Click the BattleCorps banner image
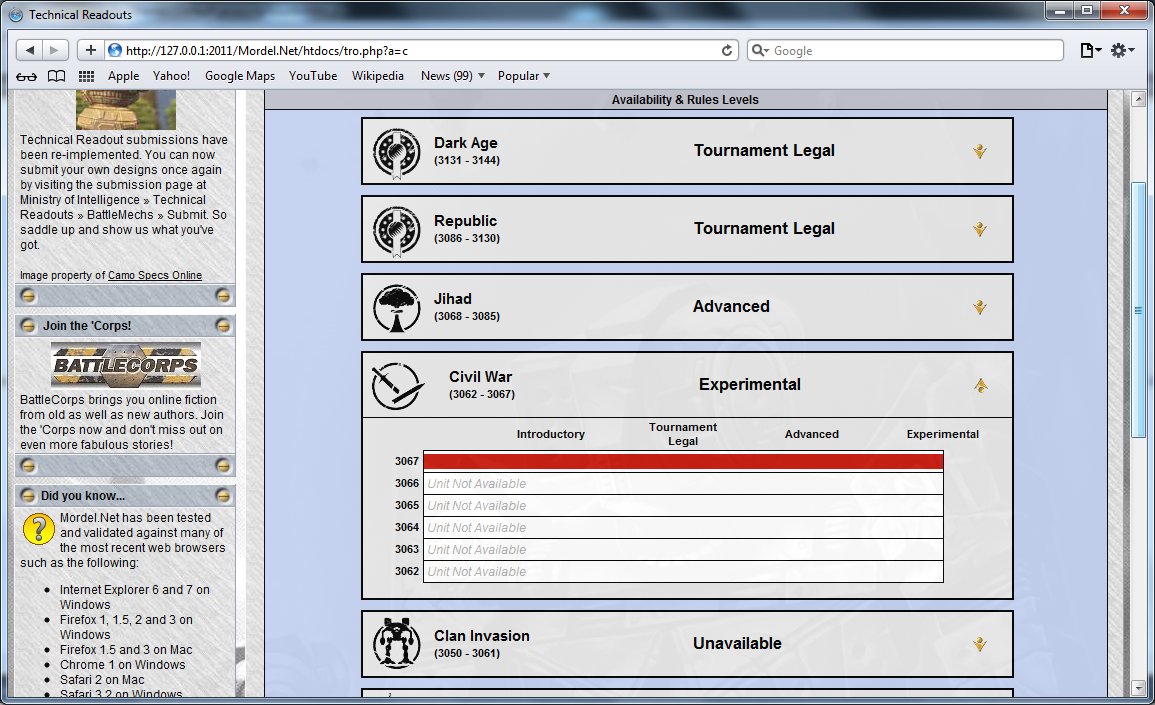1155x705 pixels. point(126,365)
